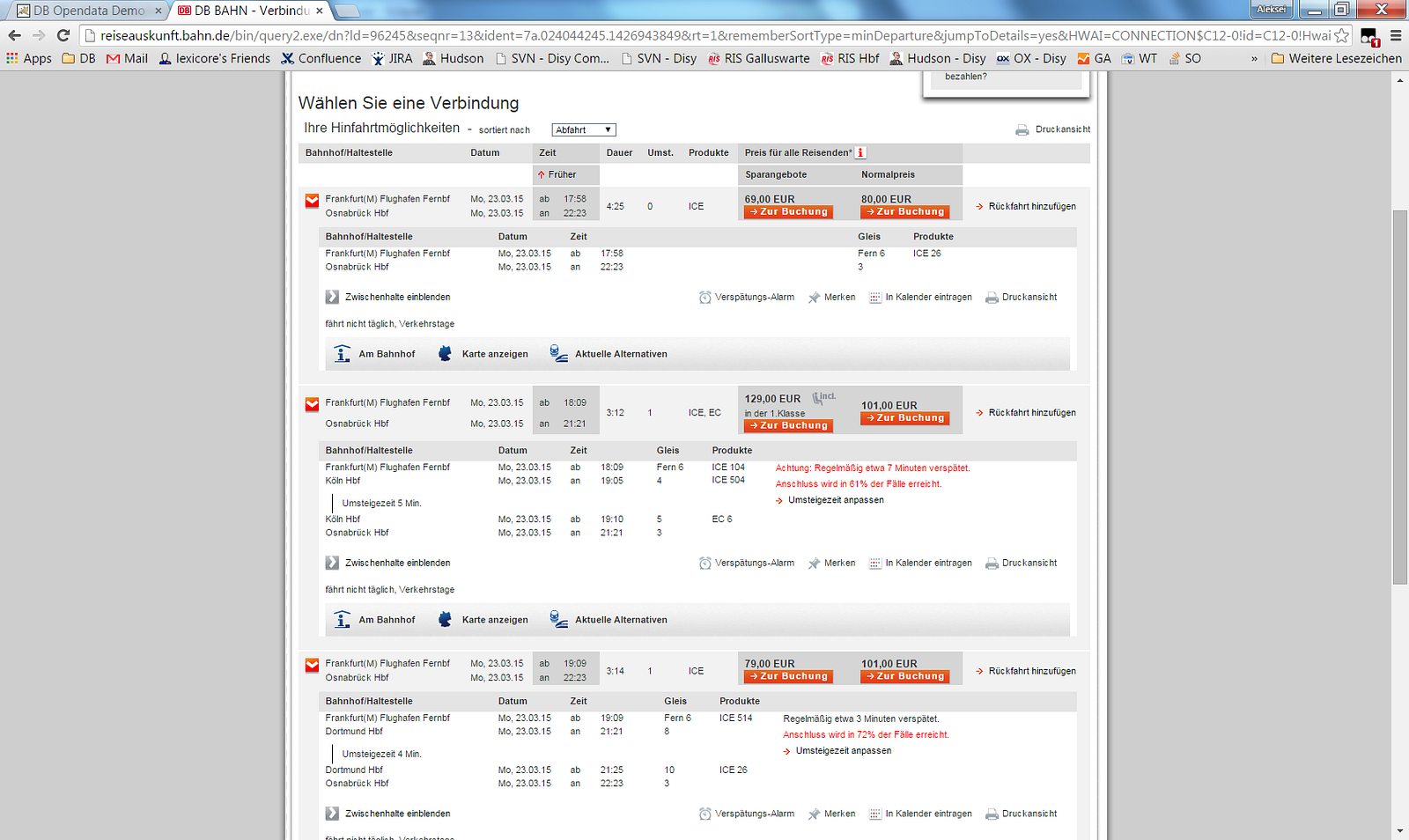Click Karte anzeigen map icon in first connection
This screenshot has width=1409, height=840.
pos(445,354)
